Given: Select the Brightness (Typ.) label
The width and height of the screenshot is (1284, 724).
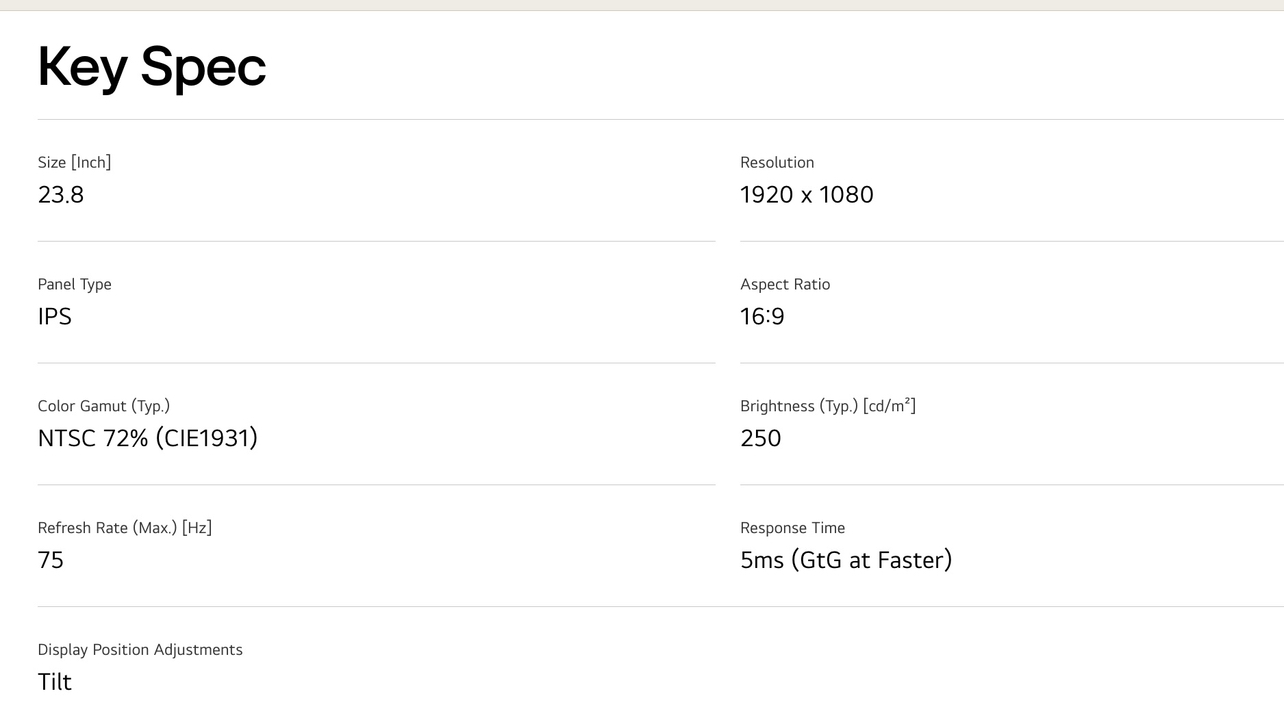Looking at the screenshot, I should pyautogui.click(x=828, y=406).
